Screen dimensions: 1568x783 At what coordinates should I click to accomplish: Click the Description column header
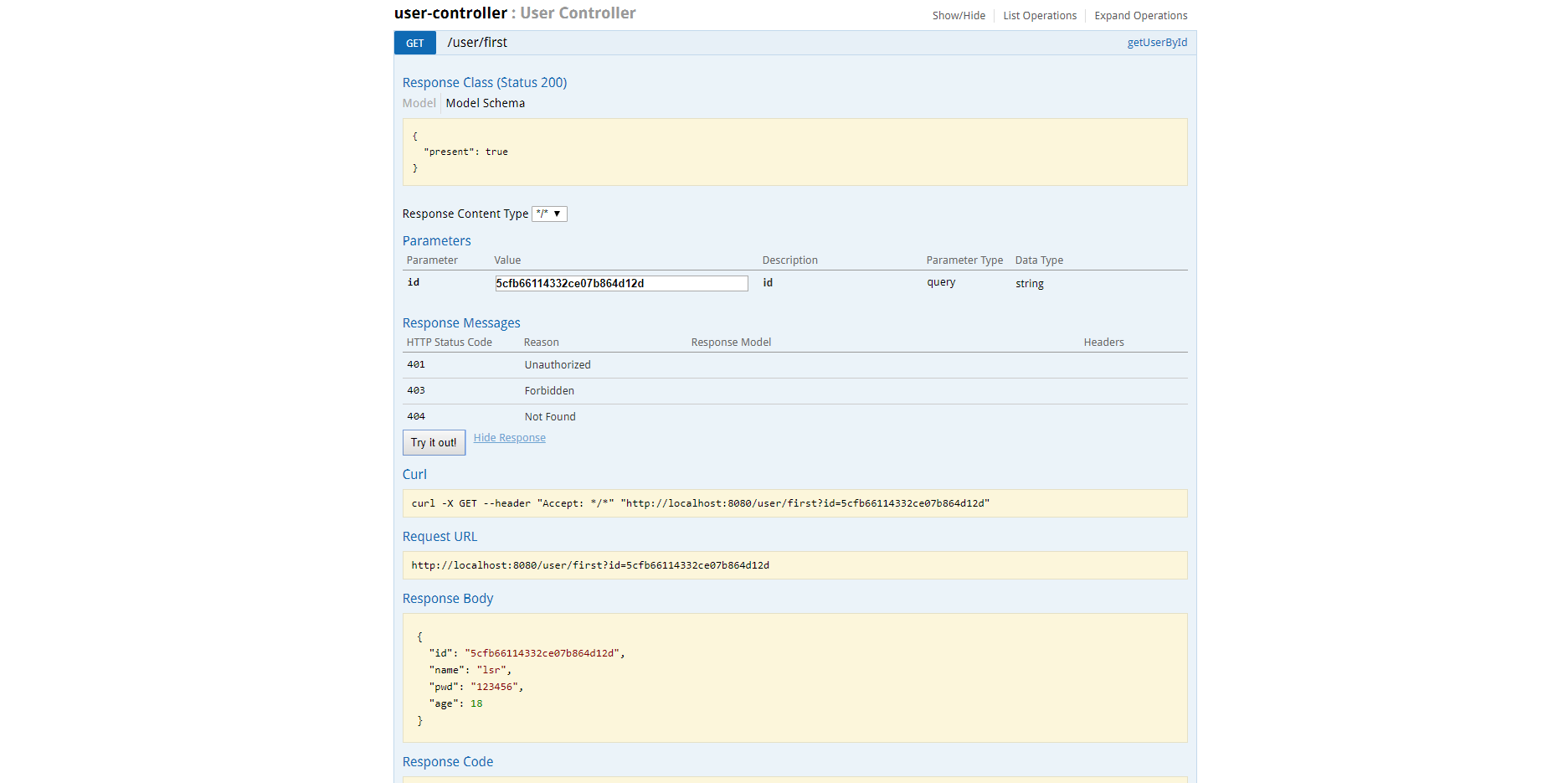[789, 260]
